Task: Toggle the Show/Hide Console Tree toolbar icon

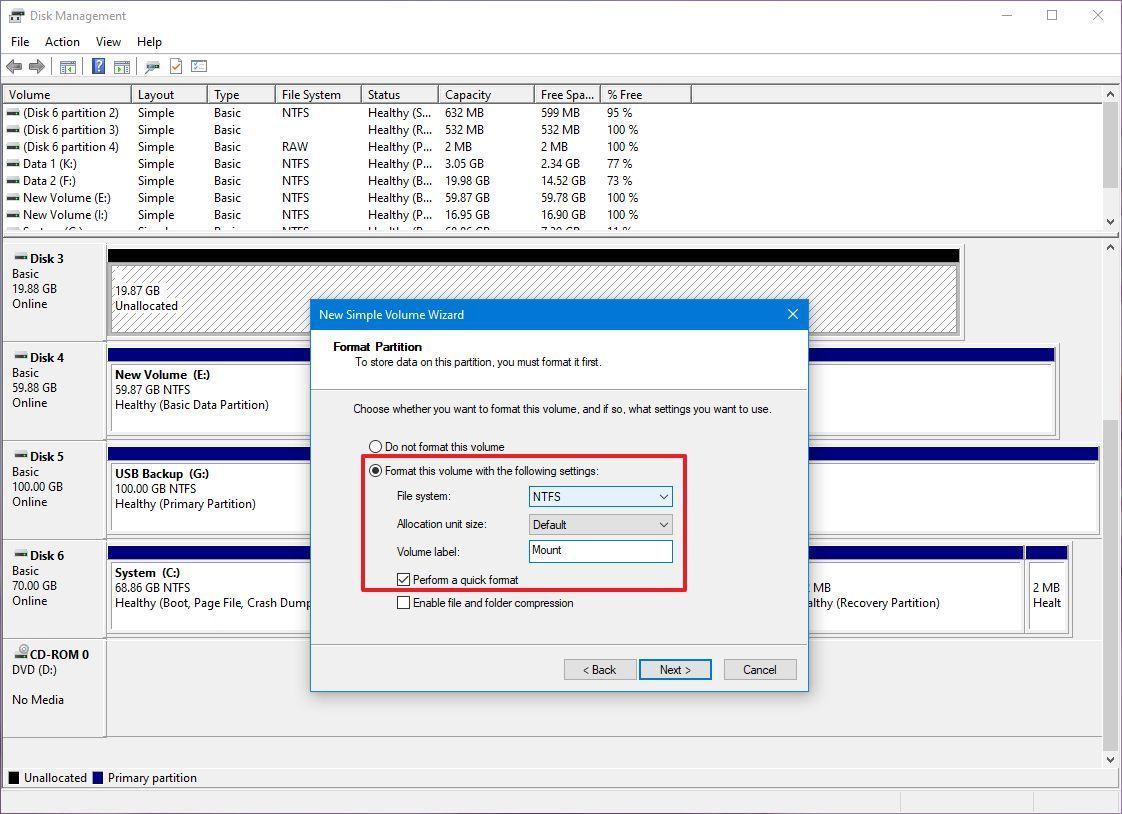Action: tap(67, 66)
